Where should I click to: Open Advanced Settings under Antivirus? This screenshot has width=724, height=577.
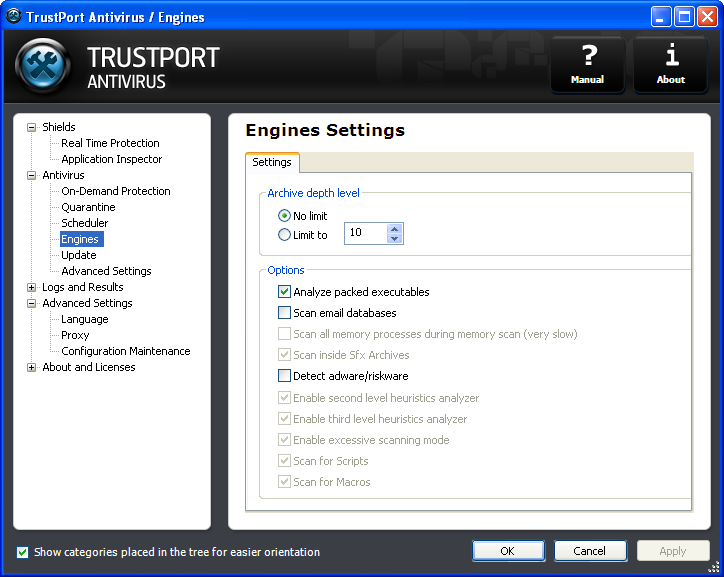point(106,271)
